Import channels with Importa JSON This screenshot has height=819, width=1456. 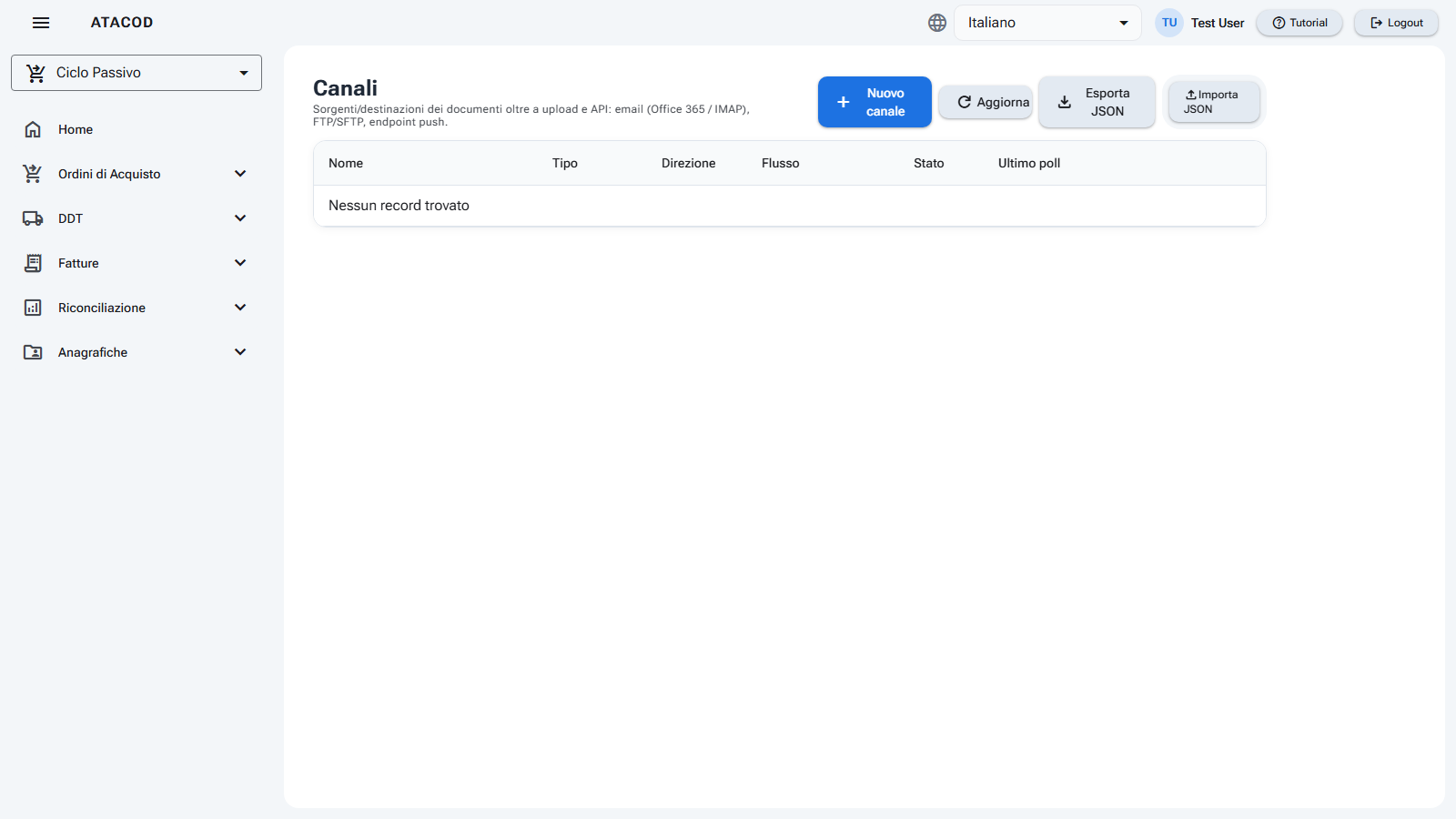point(1214,102)
